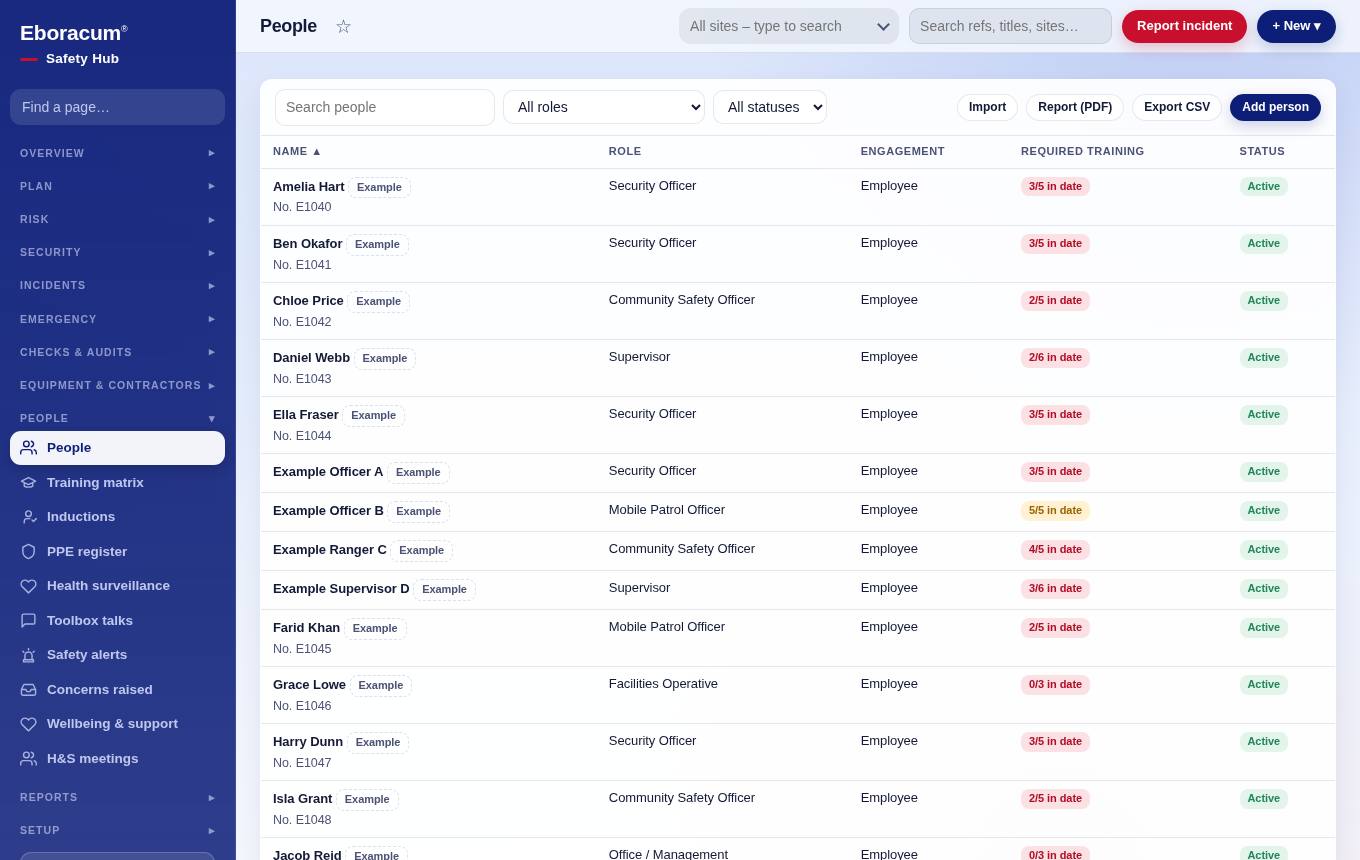Screen dimensions: 1360x860
Task: Open Example Officer B's record
Action: click(328, 511)
